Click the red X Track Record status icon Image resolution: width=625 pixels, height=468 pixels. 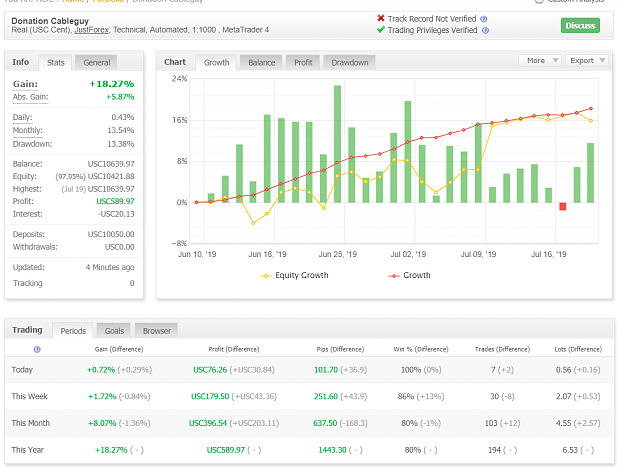click(x=381, y=18)
